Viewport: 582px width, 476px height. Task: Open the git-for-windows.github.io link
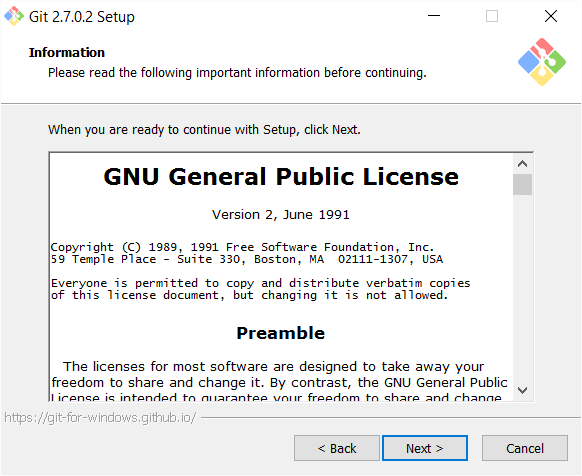pyautogui.click(x=100, y=418)
